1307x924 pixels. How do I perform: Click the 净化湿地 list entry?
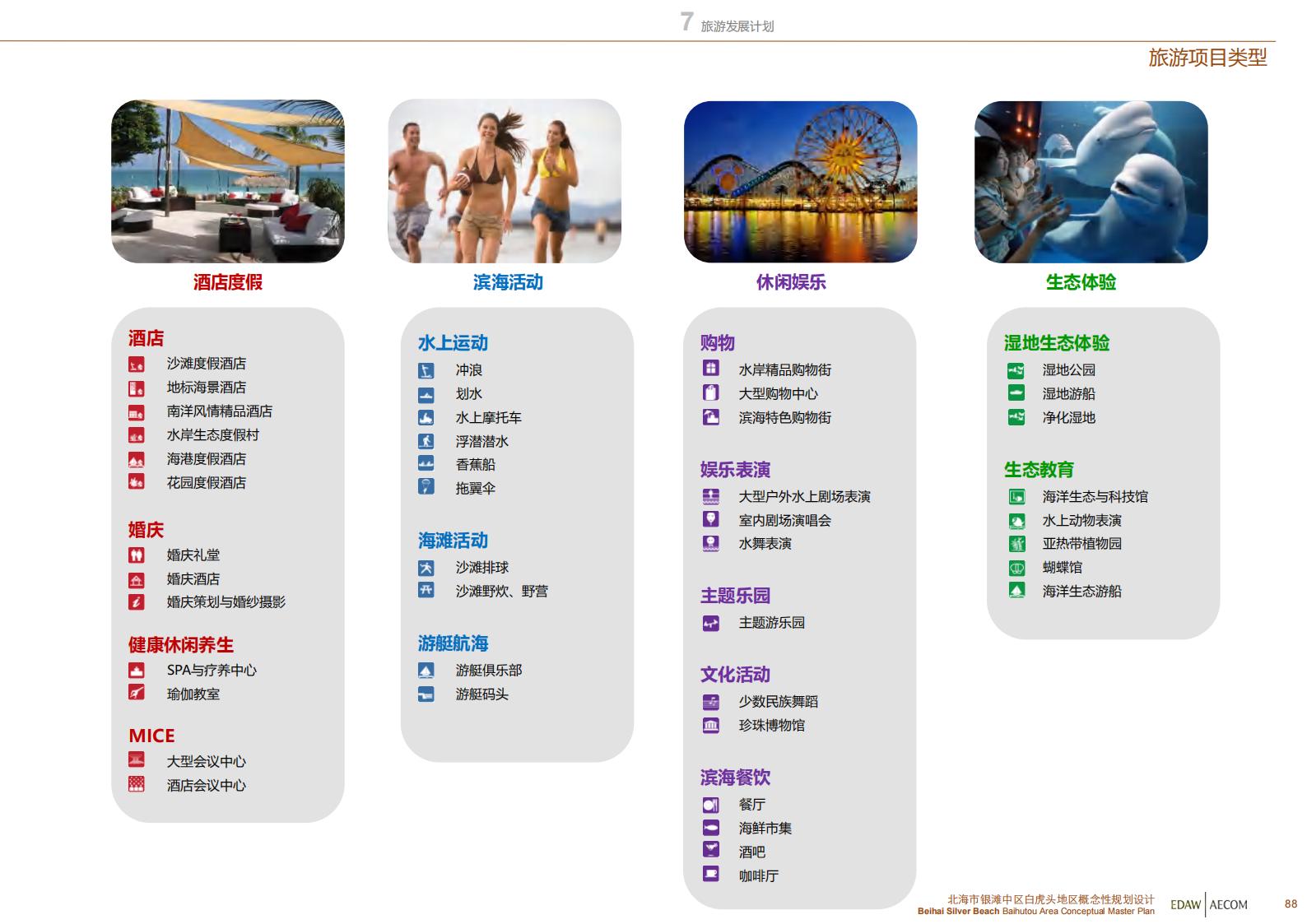[1068, 418]
